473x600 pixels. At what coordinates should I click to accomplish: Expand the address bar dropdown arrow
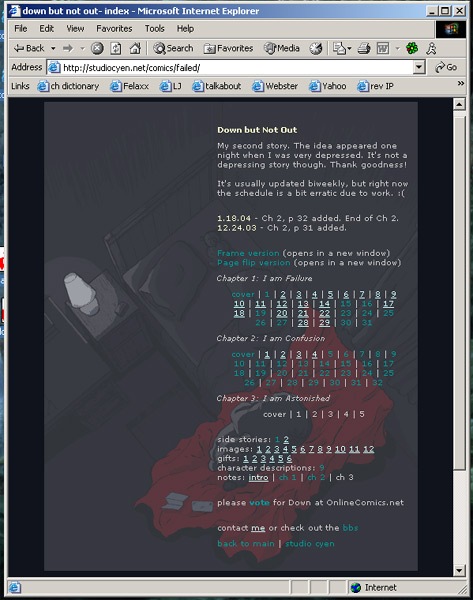click(419, 67)
